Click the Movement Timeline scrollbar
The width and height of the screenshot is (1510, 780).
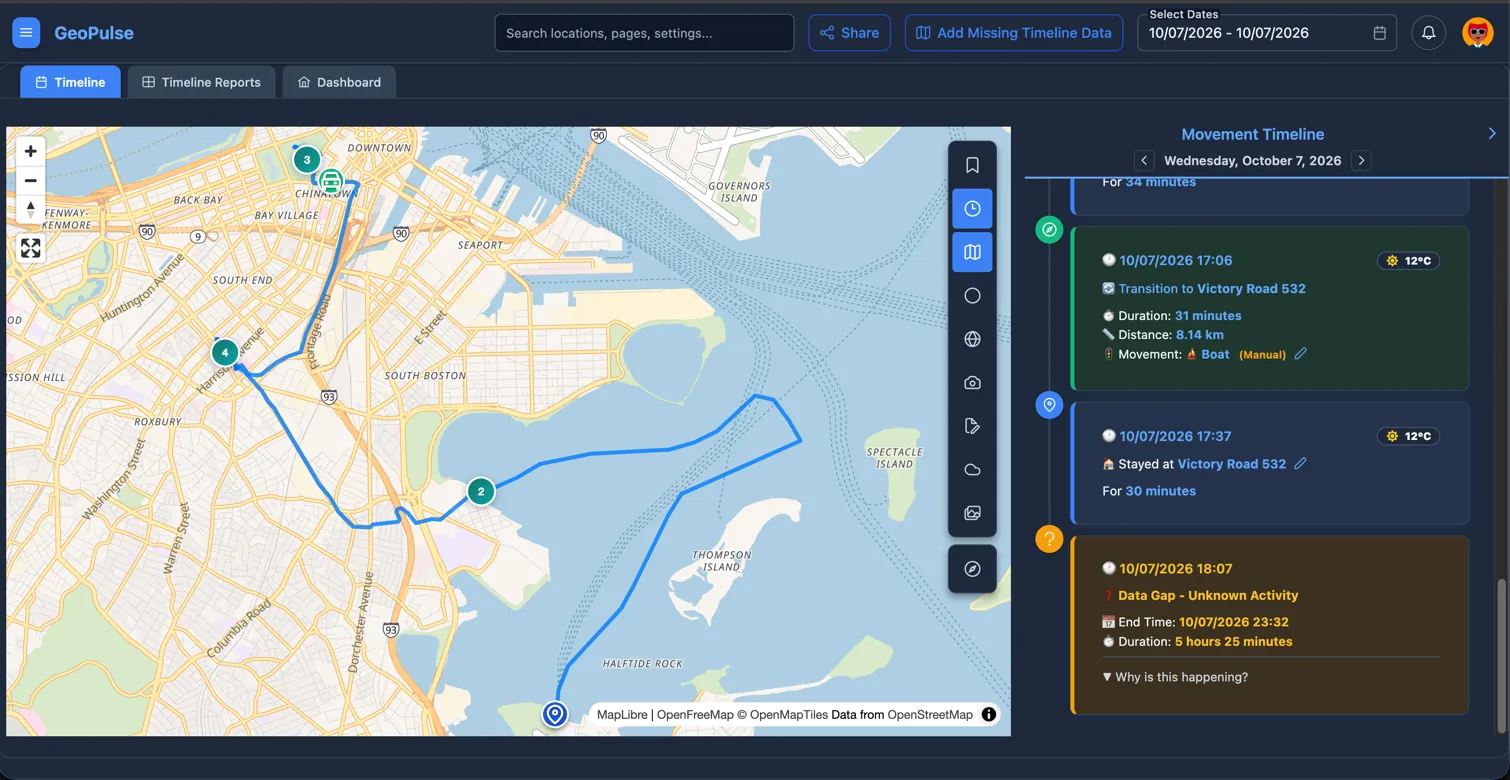click(1500, 655)
